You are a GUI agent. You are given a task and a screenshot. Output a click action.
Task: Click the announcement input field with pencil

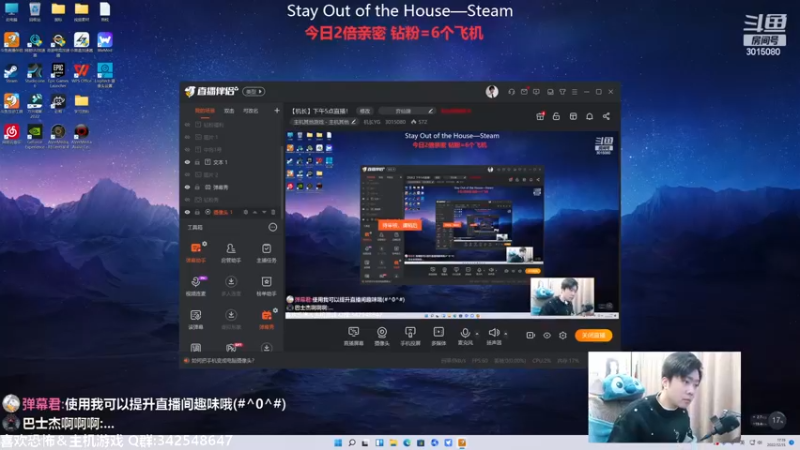coord(407,111)
